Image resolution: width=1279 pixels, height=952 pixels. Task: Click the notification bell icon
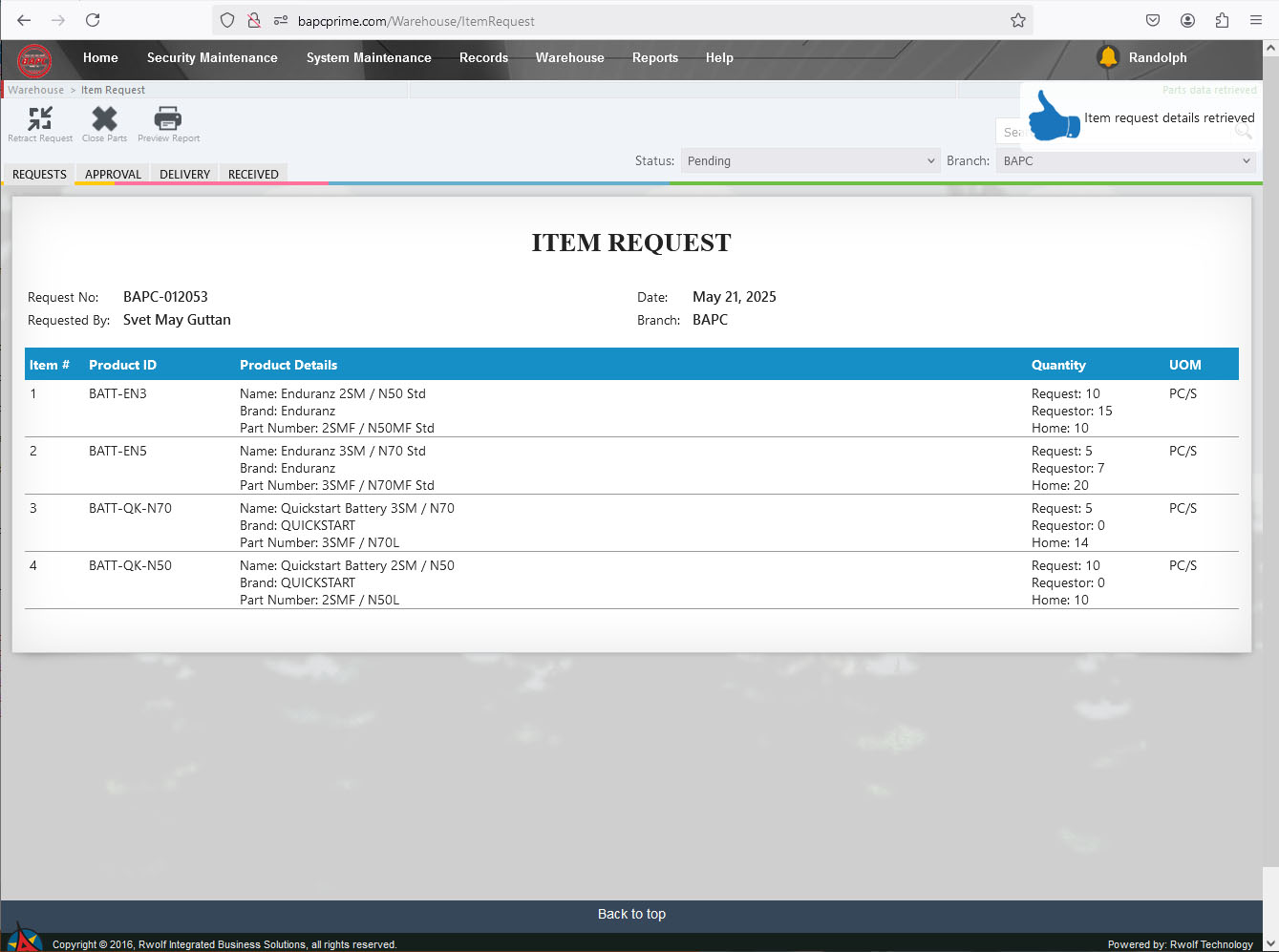tap(1108, 57)
